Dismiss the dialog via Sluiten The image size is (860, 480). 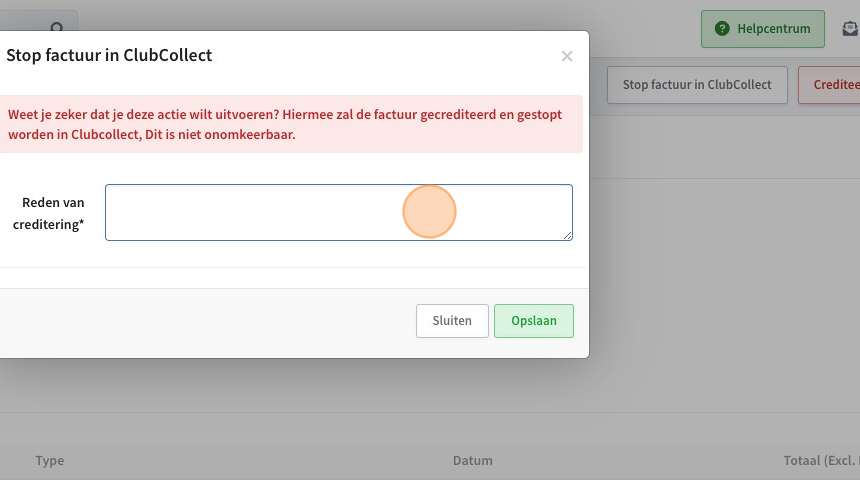coord(452,321)
